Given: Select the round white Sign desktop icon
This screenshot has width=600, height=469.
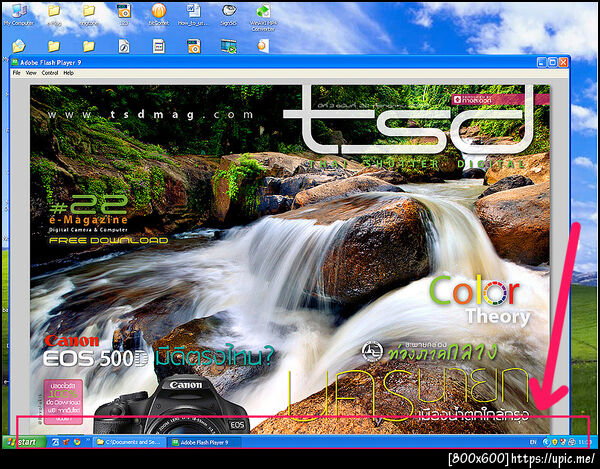Looking at the screenshot, I should coord(228,15).
